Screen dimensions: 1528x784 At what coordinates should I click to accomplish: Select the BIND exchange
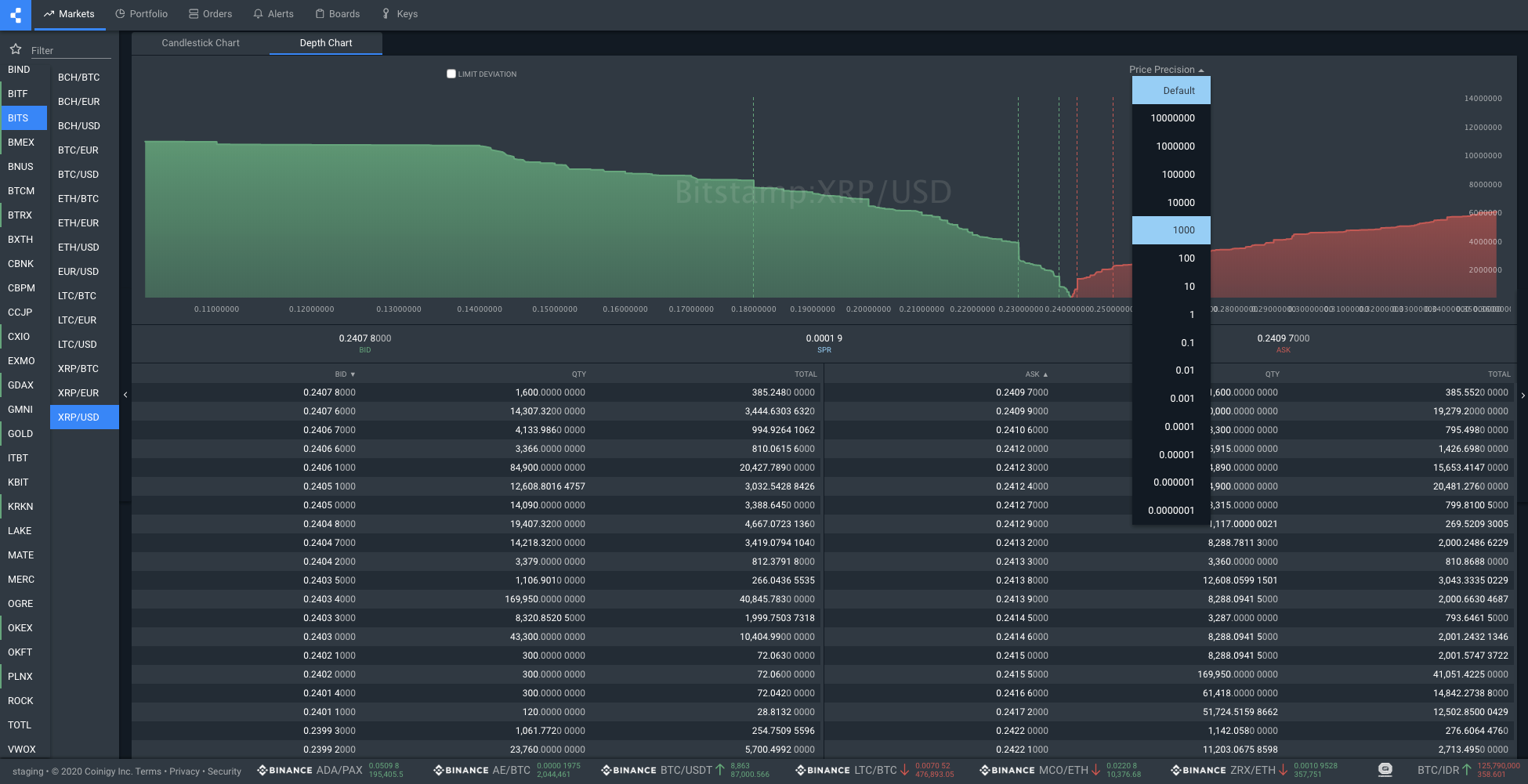click(x=24, y=70)
